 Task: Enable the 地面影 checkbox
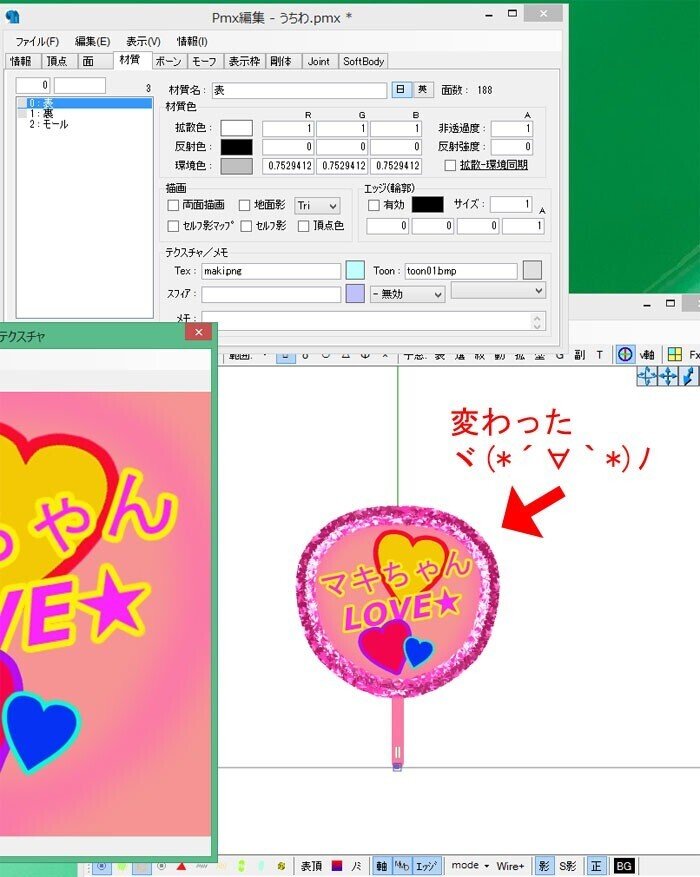tap(244, 205)
